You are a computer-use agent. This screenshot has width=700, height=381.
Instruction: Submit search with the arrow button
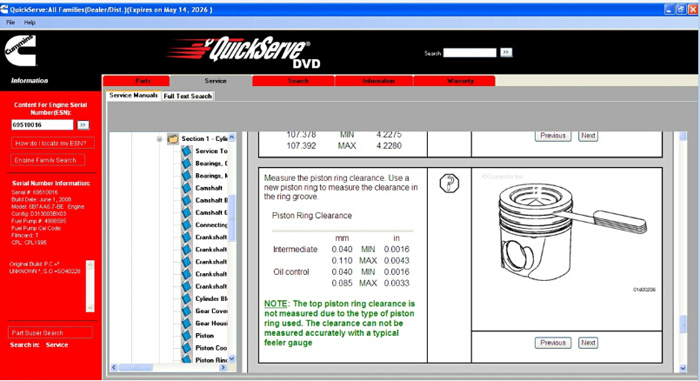click(x=506, y=53)
